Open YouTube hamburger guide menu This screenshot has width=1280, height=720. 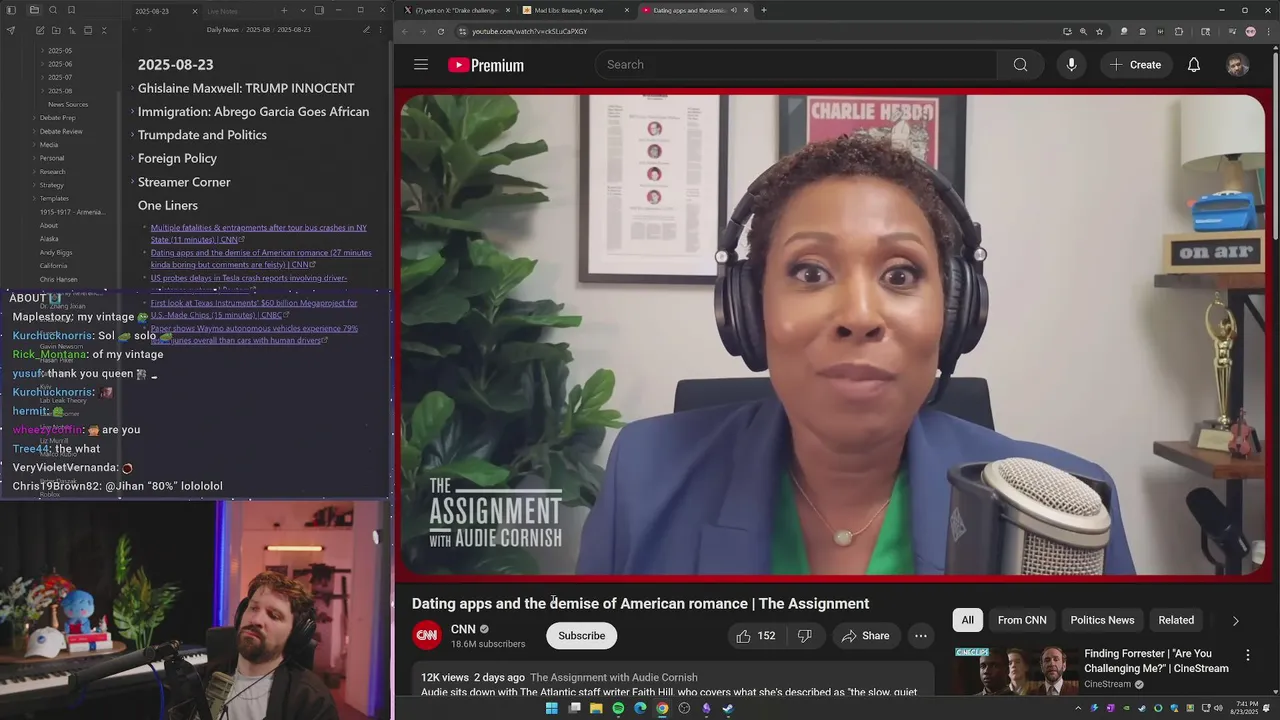(421, 65)
